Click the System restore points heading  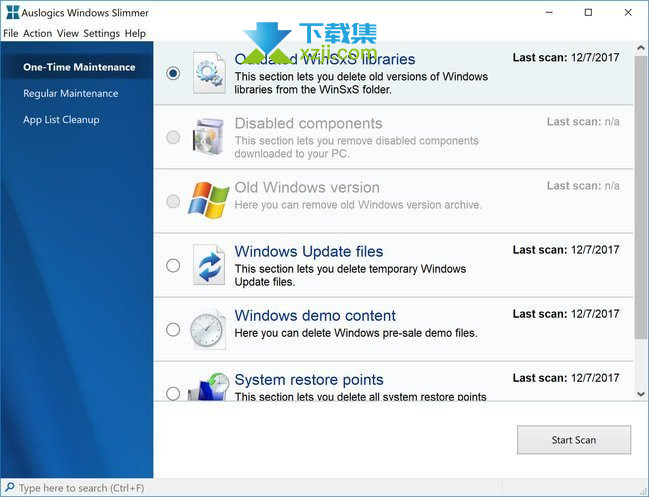(309, 380)
